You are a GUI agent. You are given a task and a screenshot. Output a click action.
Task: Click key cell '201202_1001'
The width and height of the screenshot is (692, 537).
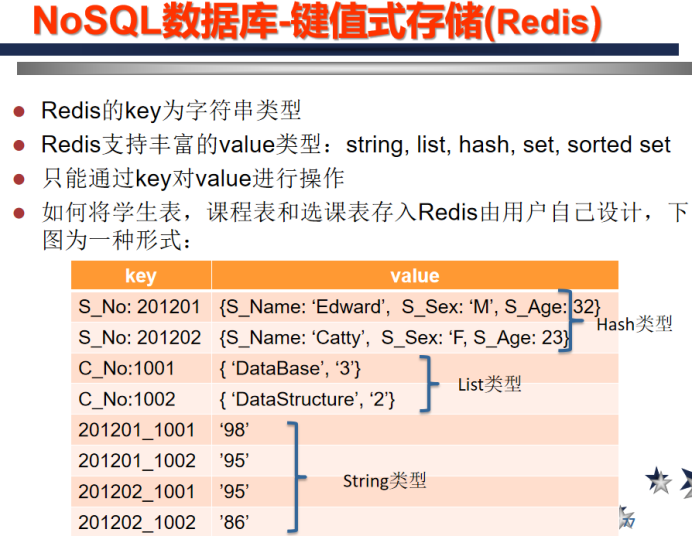pyautogui.click(x=141, y=492)
